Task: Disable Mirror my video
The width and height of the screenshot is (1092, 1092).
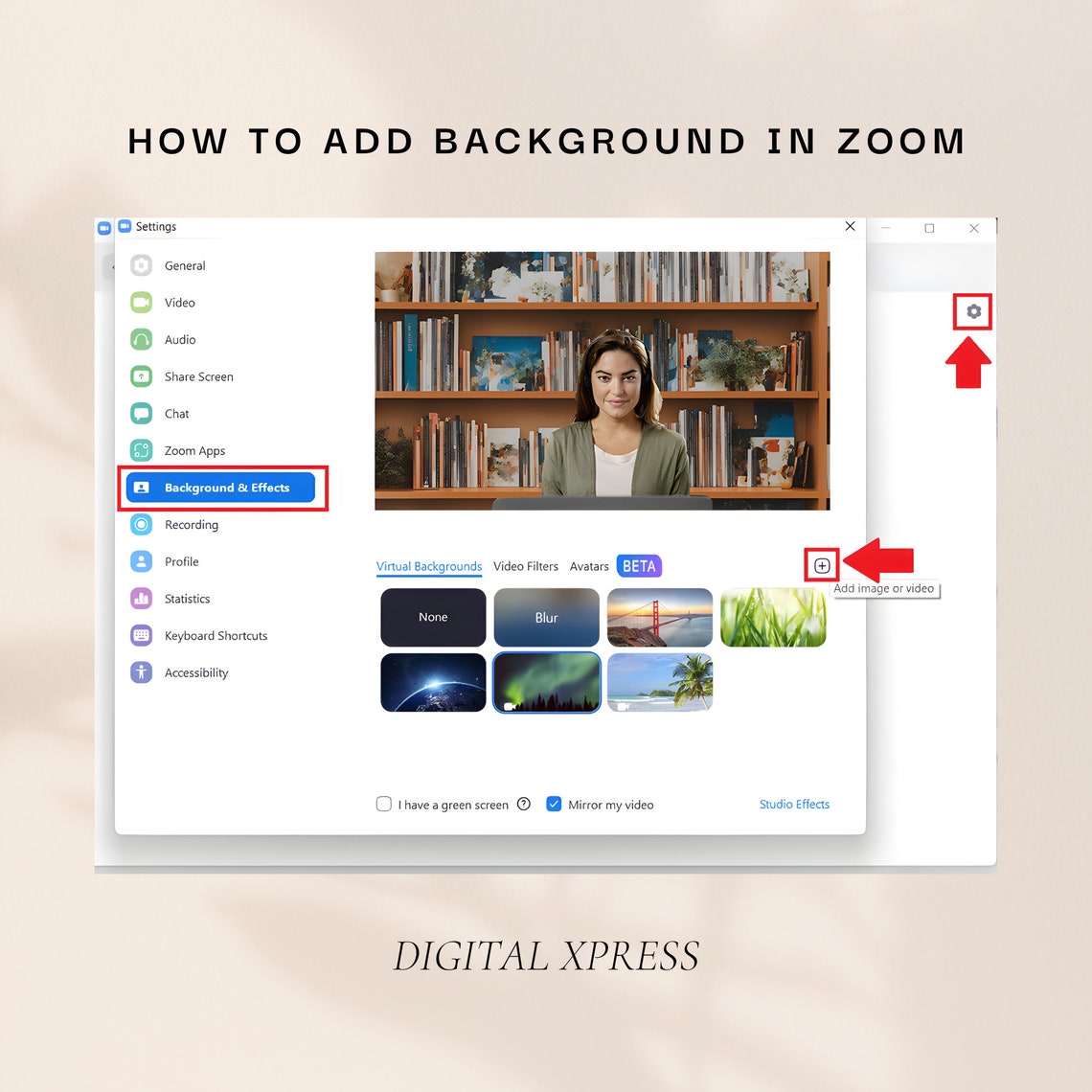Action: 554,804
